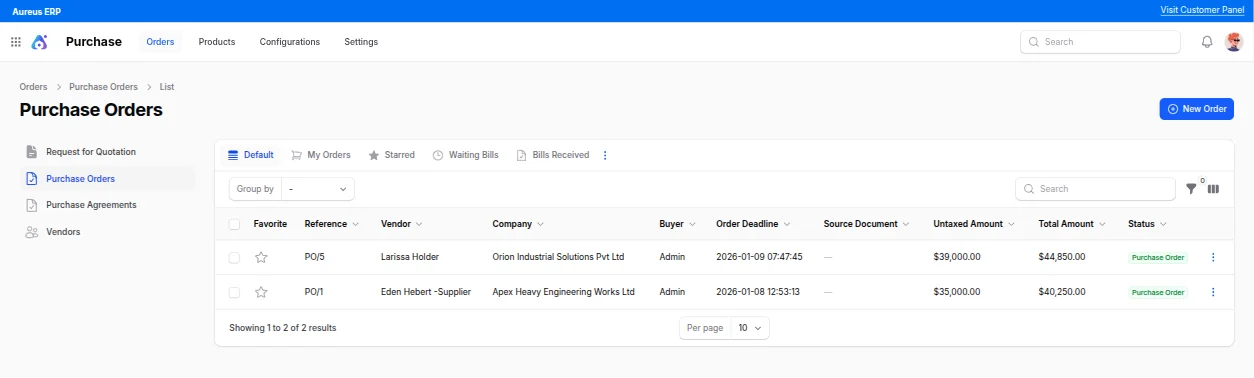Click company Orion Industrial Solutions Pvt Ltd

(558, 257)
